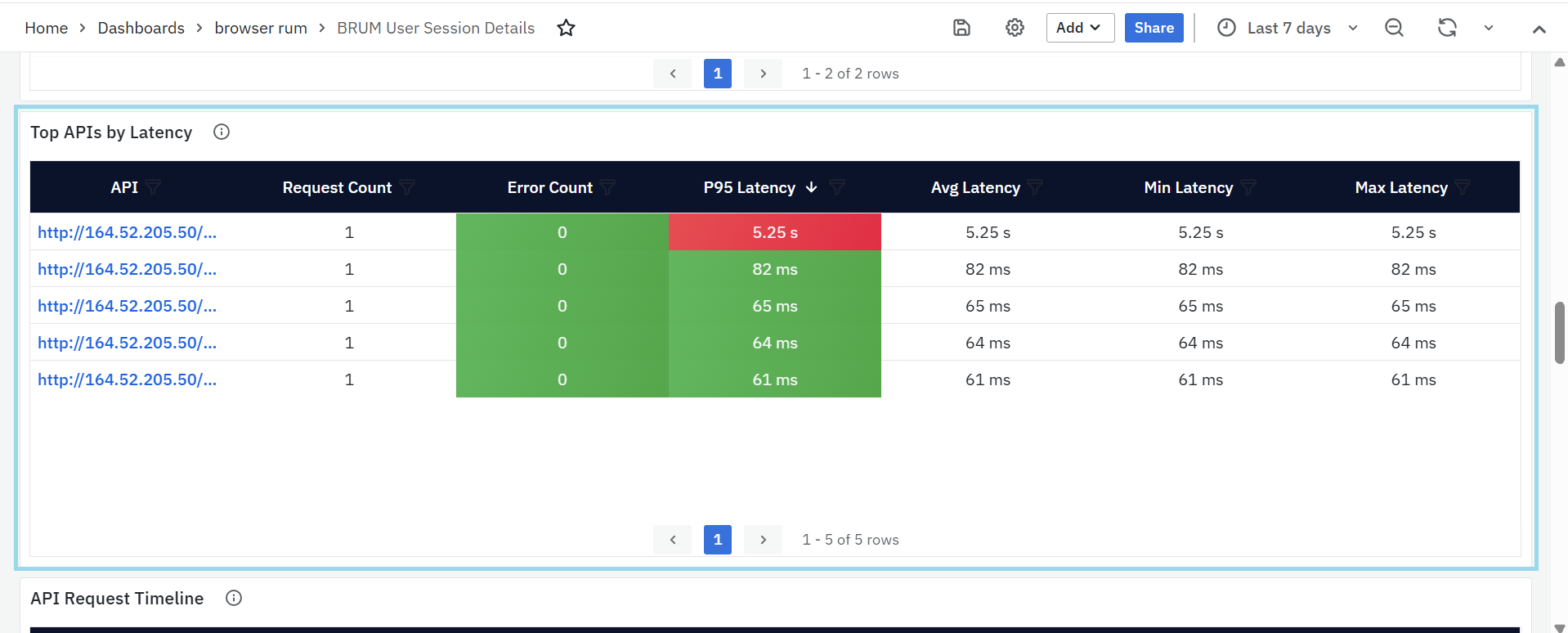The height and width of the screenshot is (633, 1568).
Task: Click the Share button
Action: [x=1154, y=28]
